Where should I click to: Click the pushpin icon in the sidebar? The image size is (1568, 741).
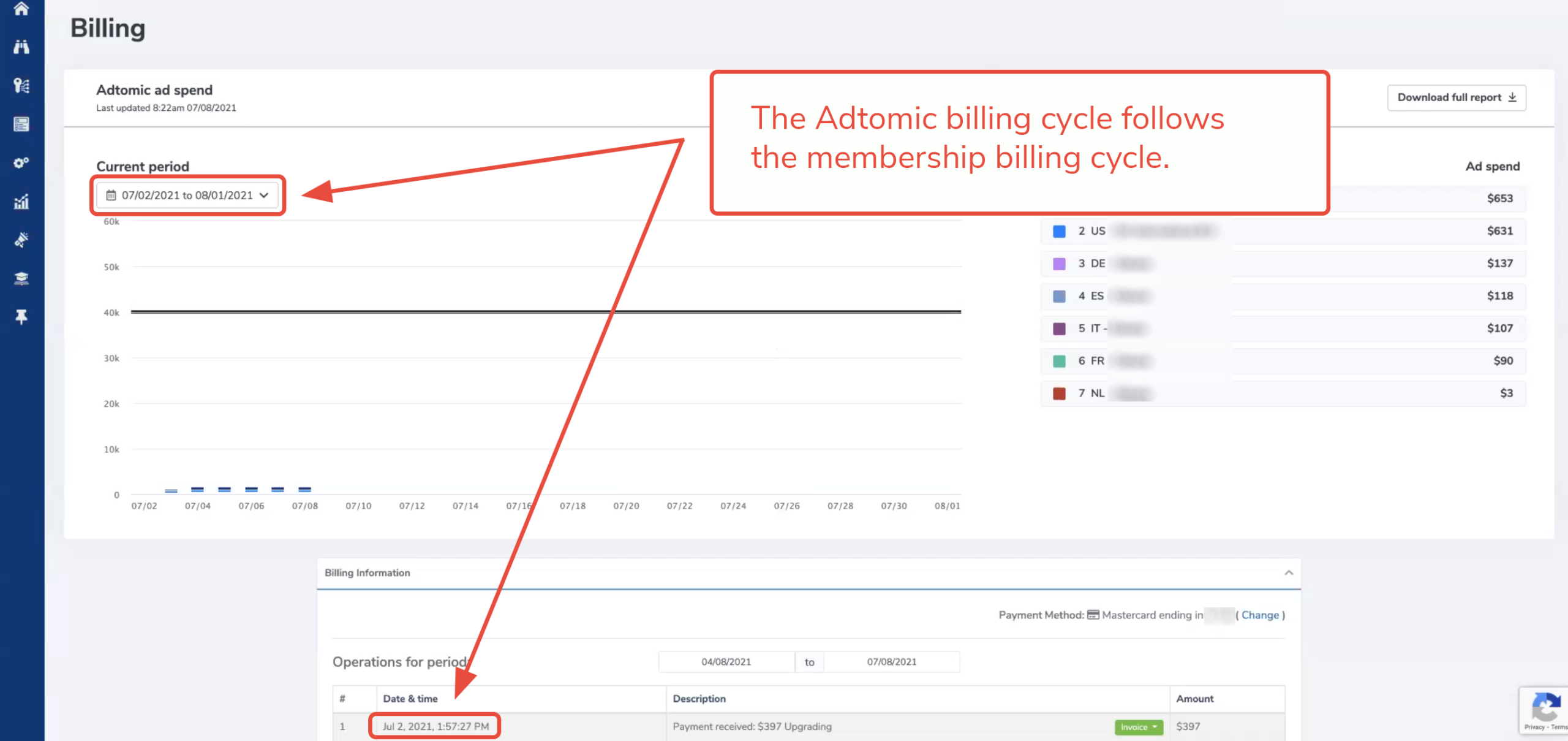pos(21,317)
